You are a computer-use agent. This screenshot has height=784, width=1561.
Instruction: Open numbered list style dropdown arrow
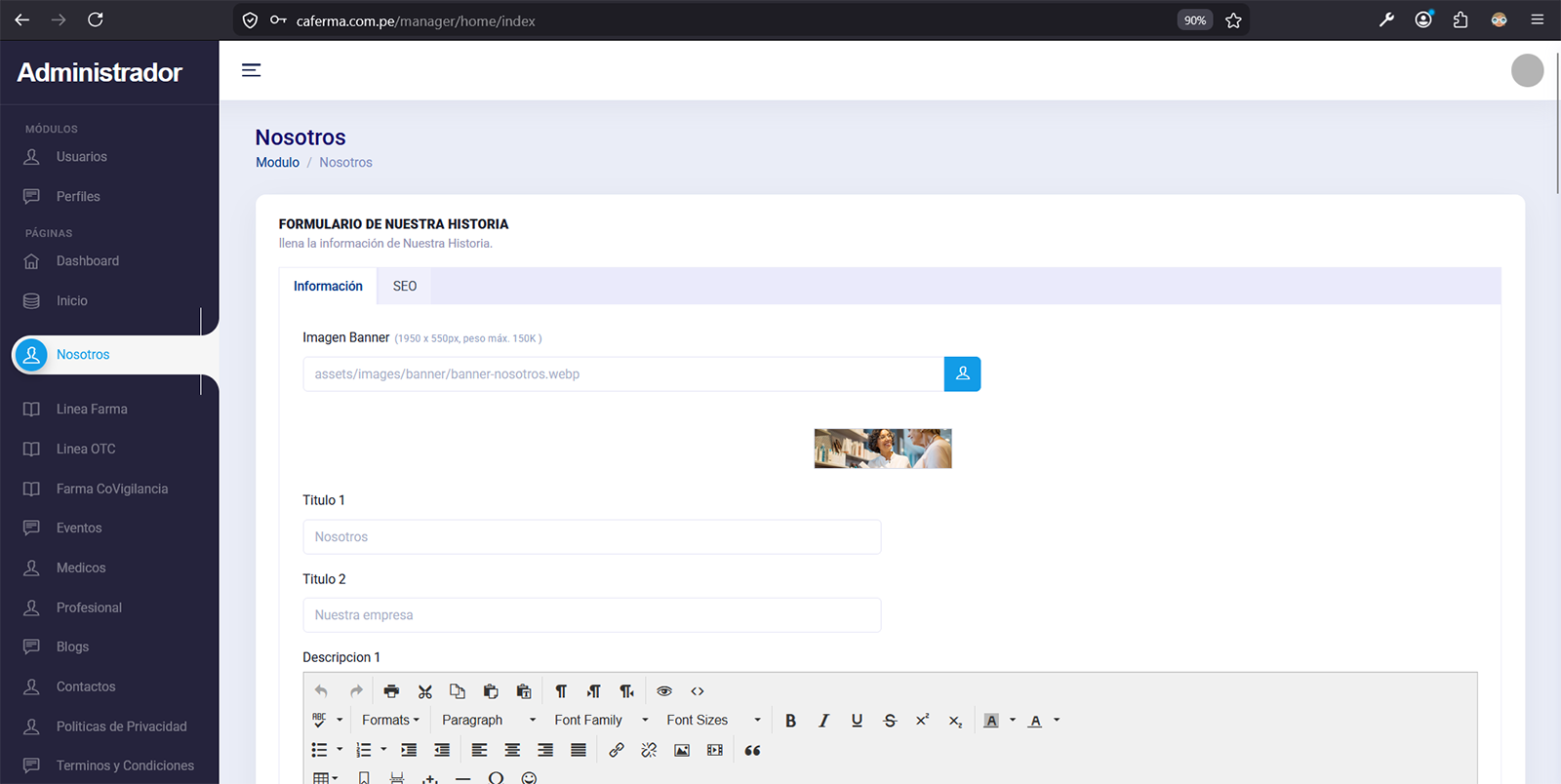(383, 750)
